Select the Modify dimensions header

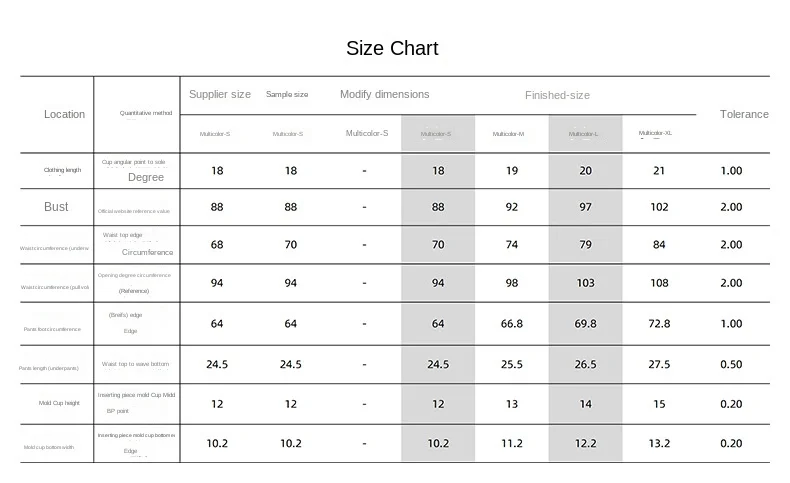384,94
